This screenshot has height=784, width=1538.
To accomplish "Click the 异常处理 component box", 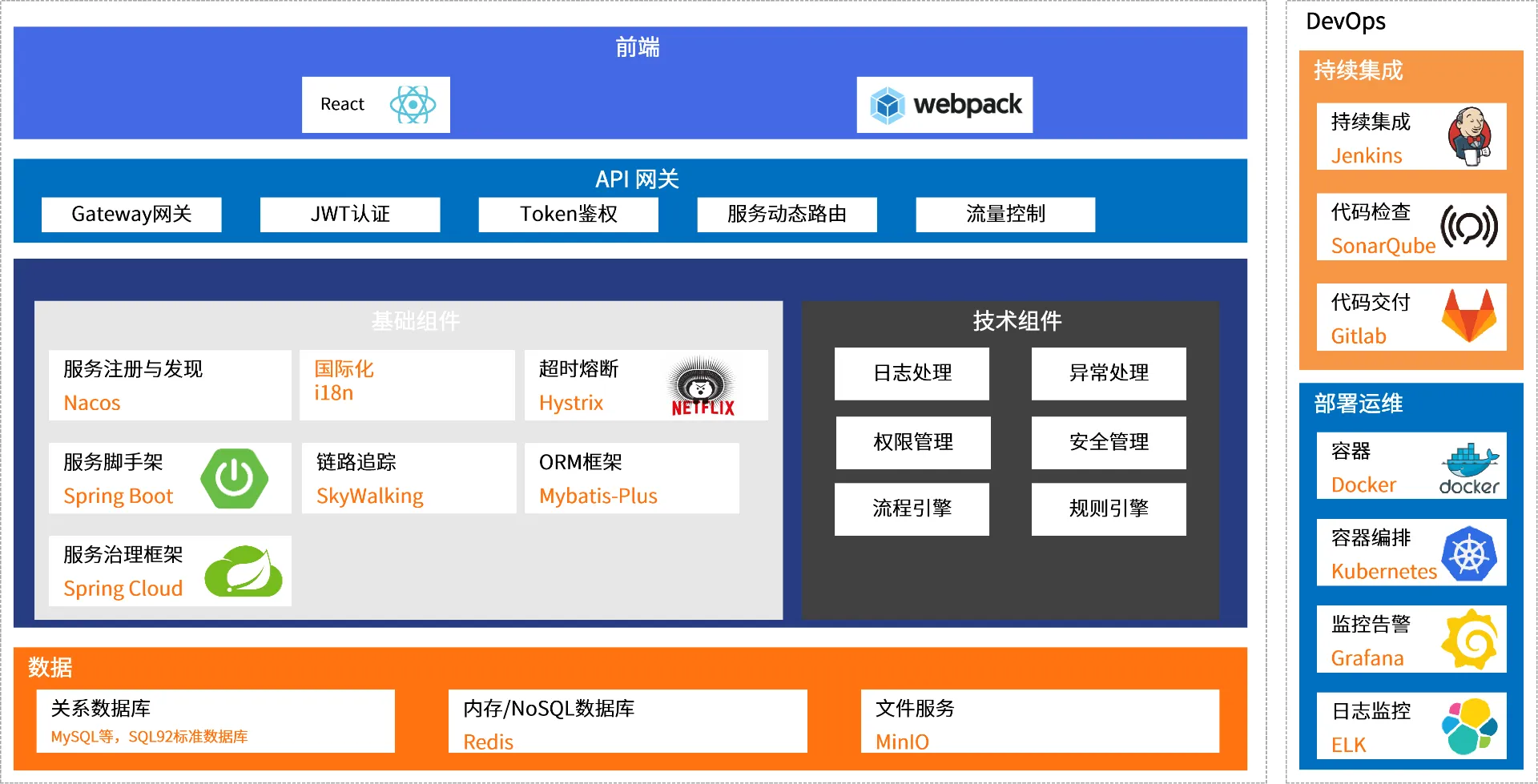I will click(x=1109, y=373).
